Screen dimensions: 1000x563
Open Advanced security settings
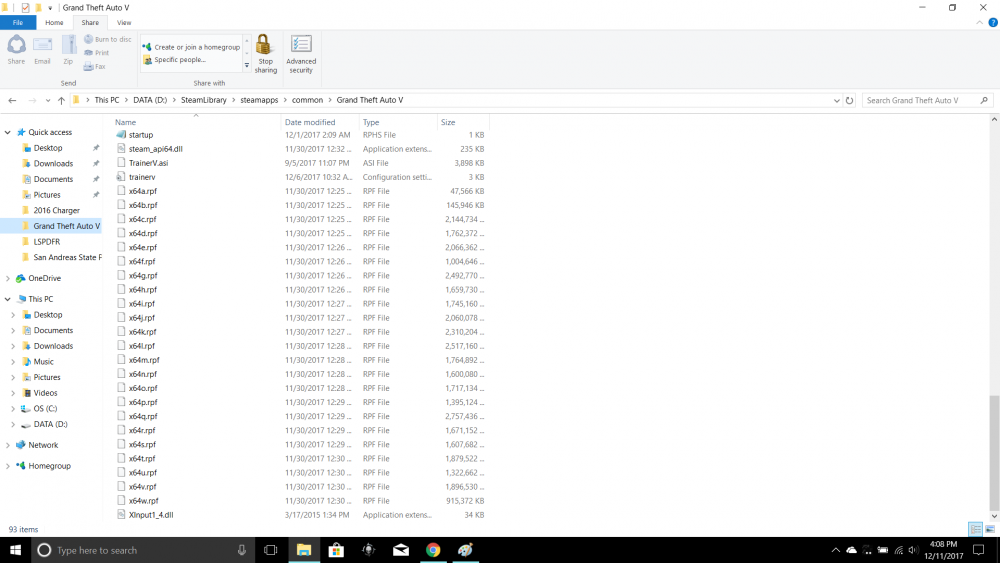301,54
